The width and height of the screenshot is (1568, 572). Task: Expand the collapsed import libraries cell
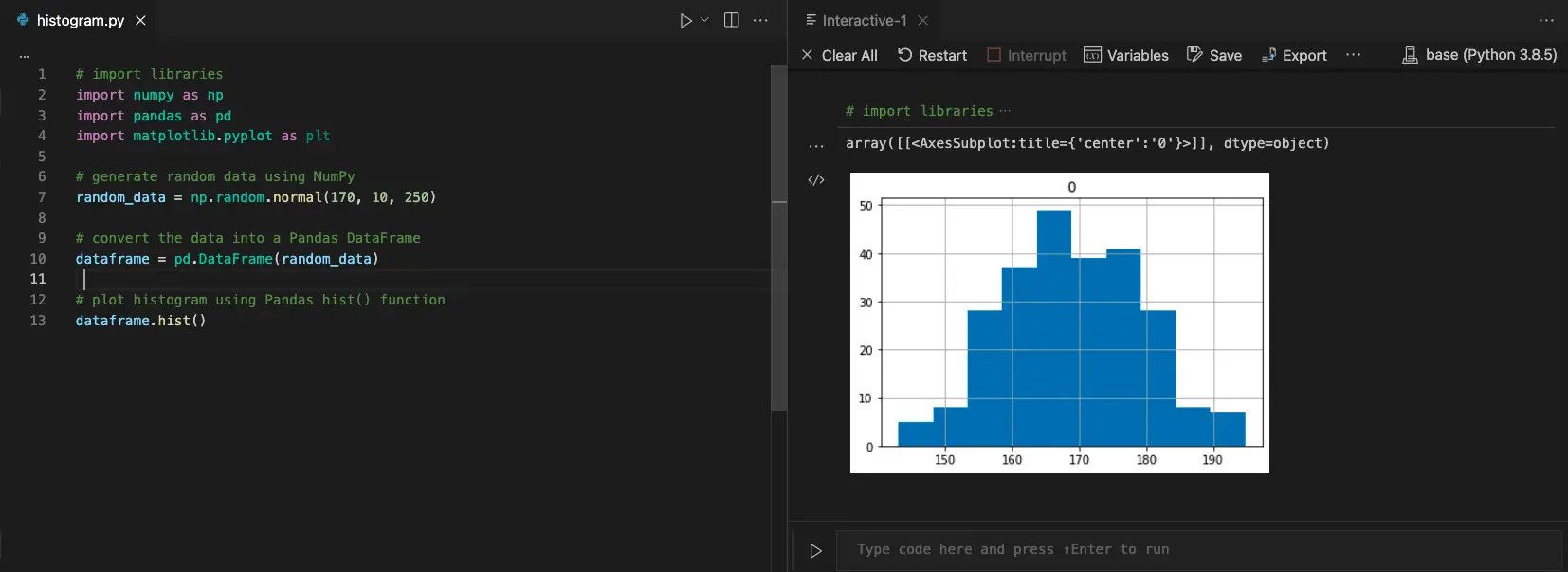(x=1005, y=111)
